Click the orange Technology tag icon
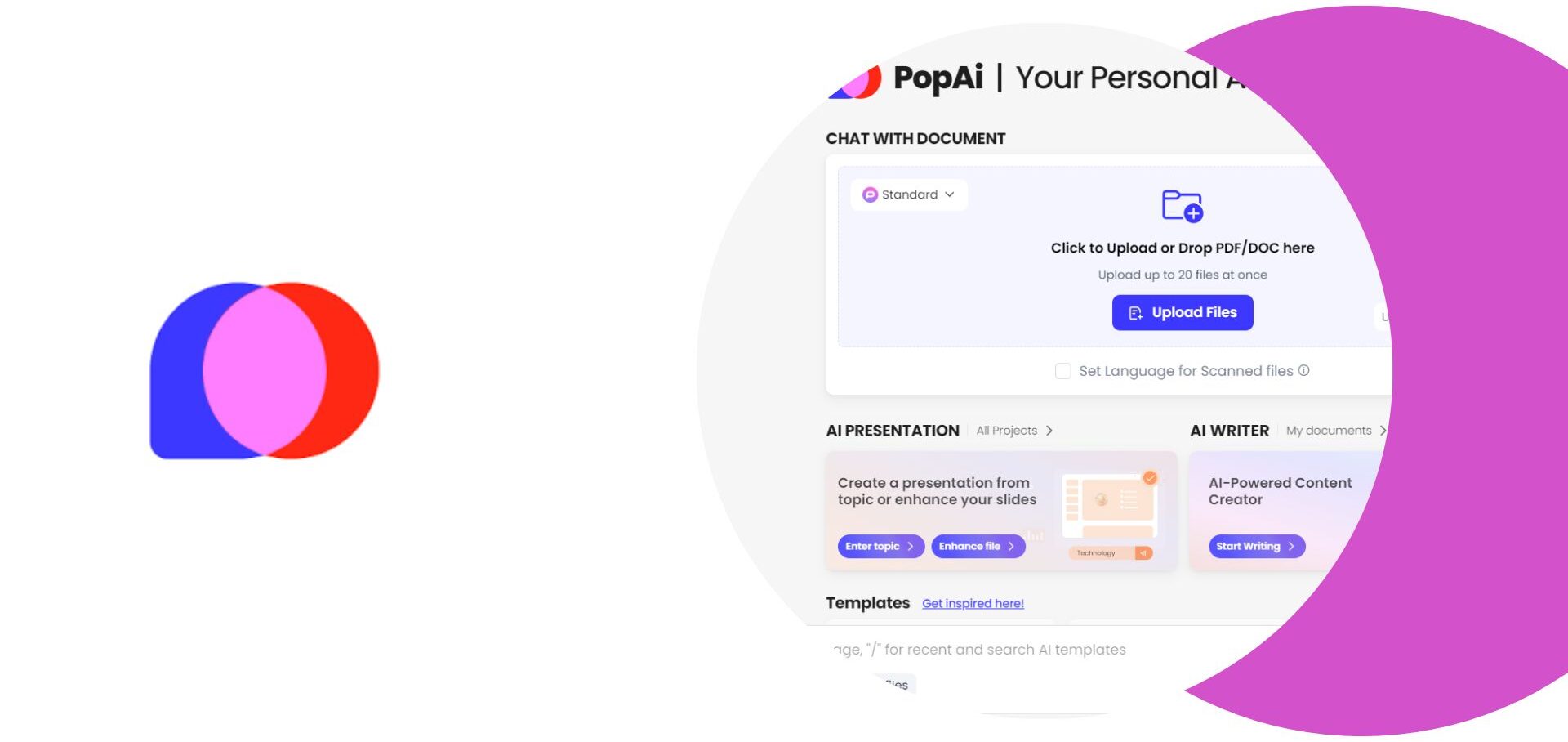The width and height of the screenshot is (1568, 742). tap(1143, 553)
